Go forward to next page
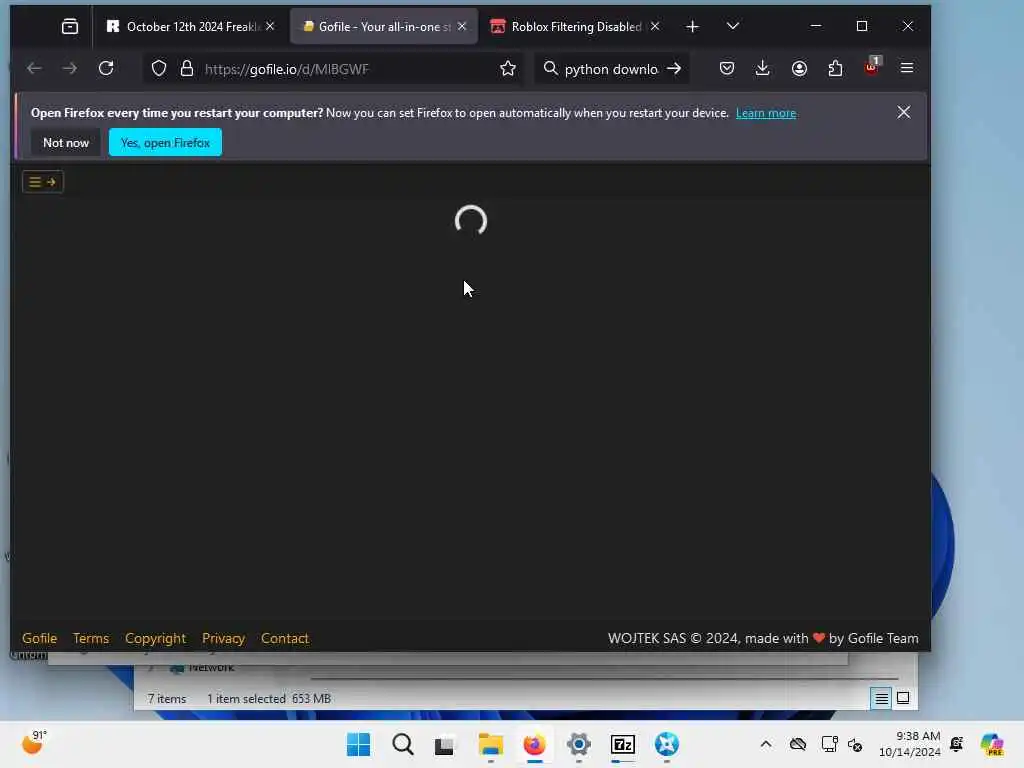The width and height of the screenshot is (1024, 768). click(x=69, y=68)
